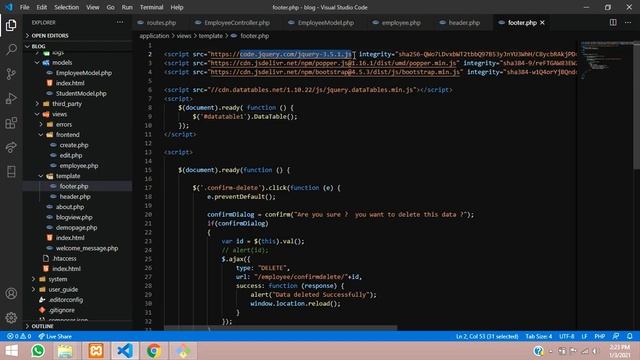The width and height of the screenshot is (640, 360).
Task: Open the Source Control view
Action: (11, 74)
